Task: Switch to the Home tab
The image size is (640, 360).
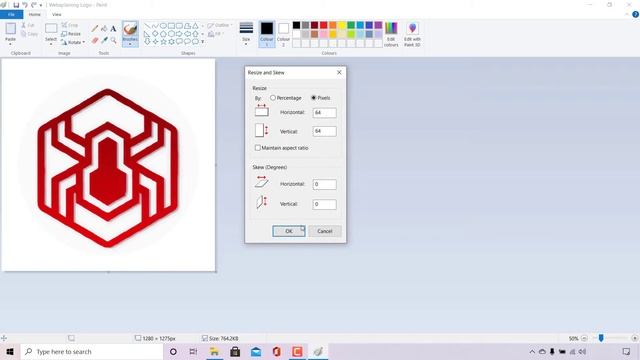Action: [35, 14]
